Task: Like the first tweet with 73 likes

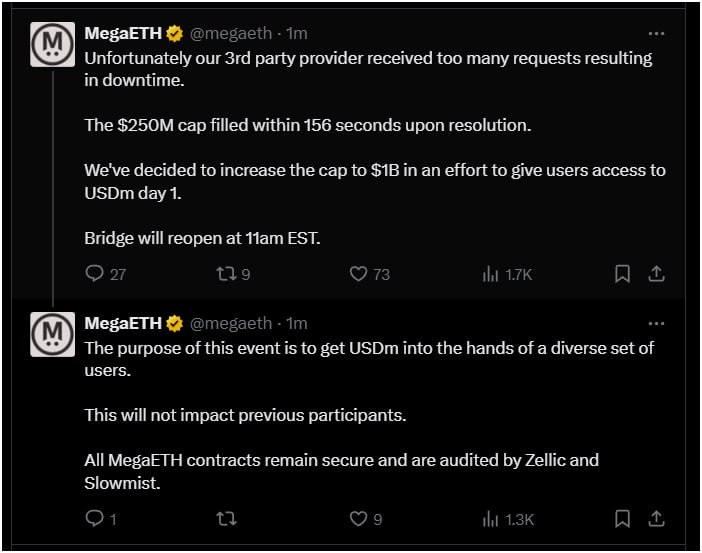Action: pos(358,274)
